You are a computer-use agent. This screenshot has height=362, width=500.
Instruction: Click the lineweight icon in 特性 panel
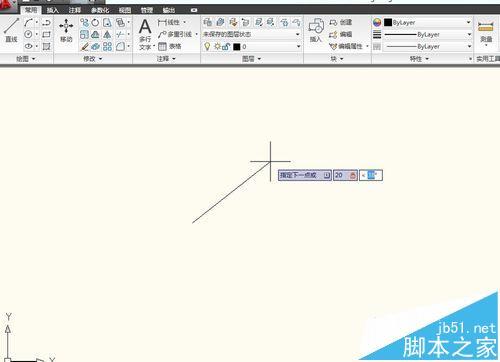coord(377,34)
